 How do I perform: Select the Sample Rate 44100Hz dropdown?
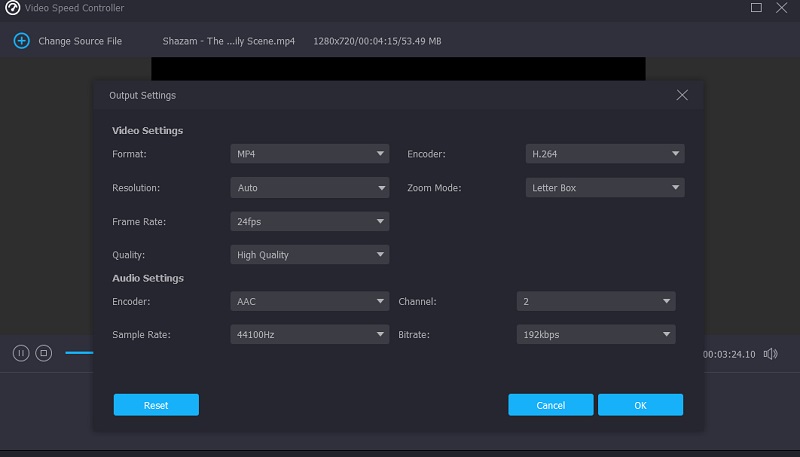pos(309,335)
